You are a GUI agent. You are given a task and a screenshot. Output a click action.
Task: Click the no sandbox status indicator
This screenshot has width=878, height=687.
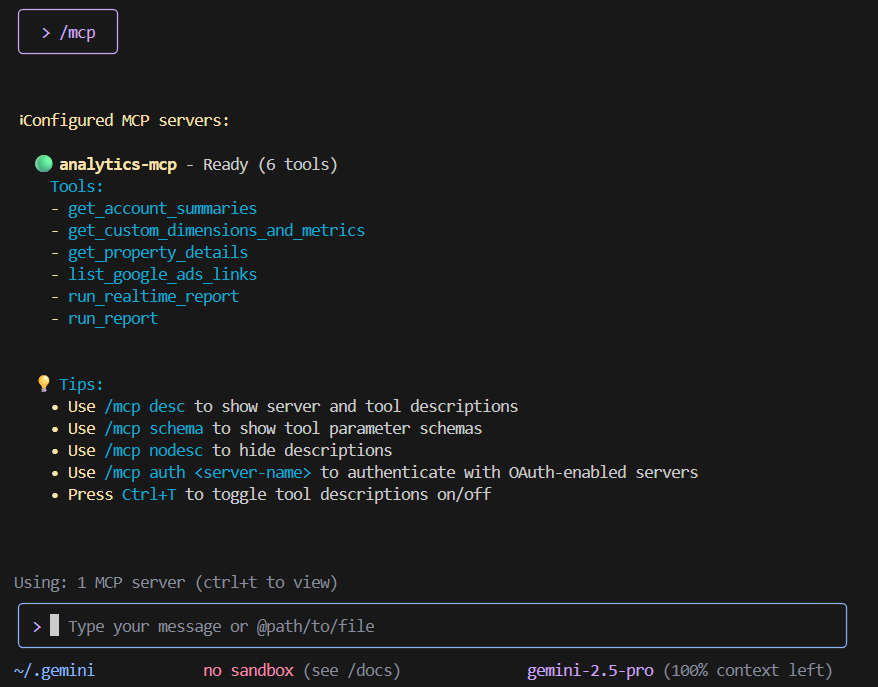point(248,670)
